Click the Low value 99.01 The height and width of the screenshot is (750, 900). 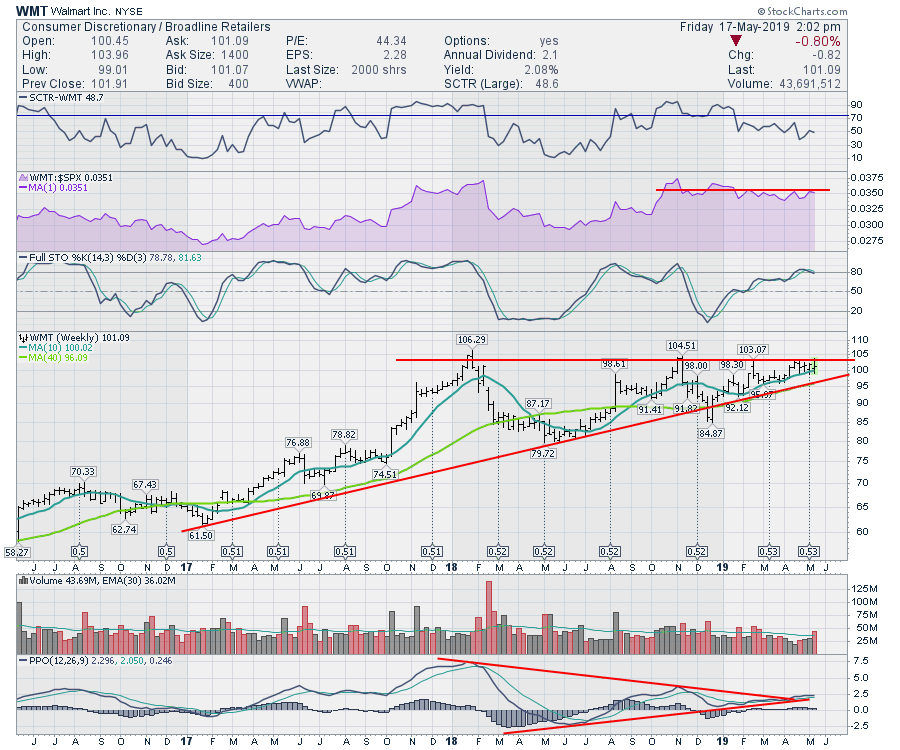point(112,69)
